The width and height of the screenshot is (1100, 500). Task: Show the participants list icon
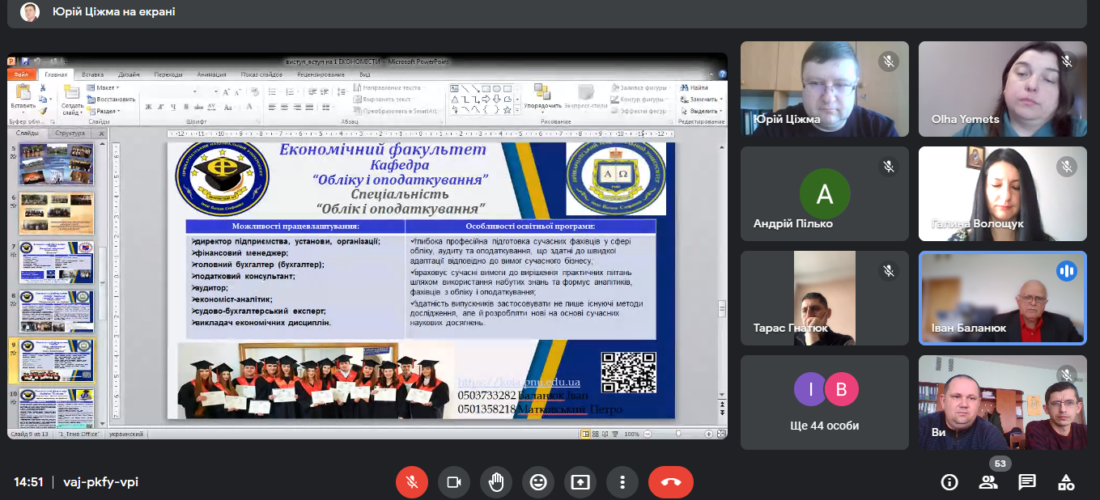988,482
